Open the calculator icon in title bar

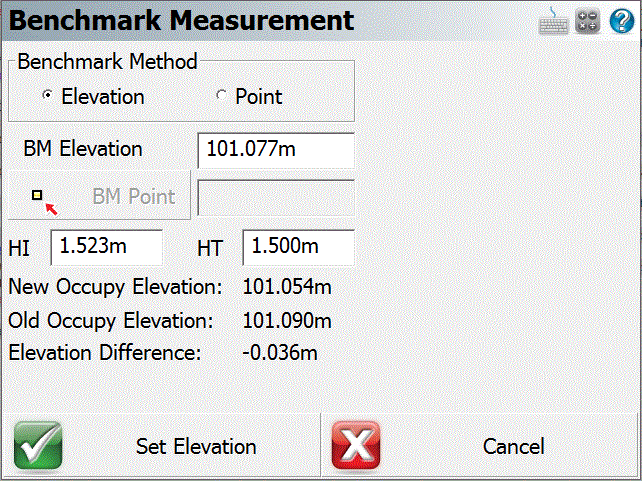[x=587, y=22]
